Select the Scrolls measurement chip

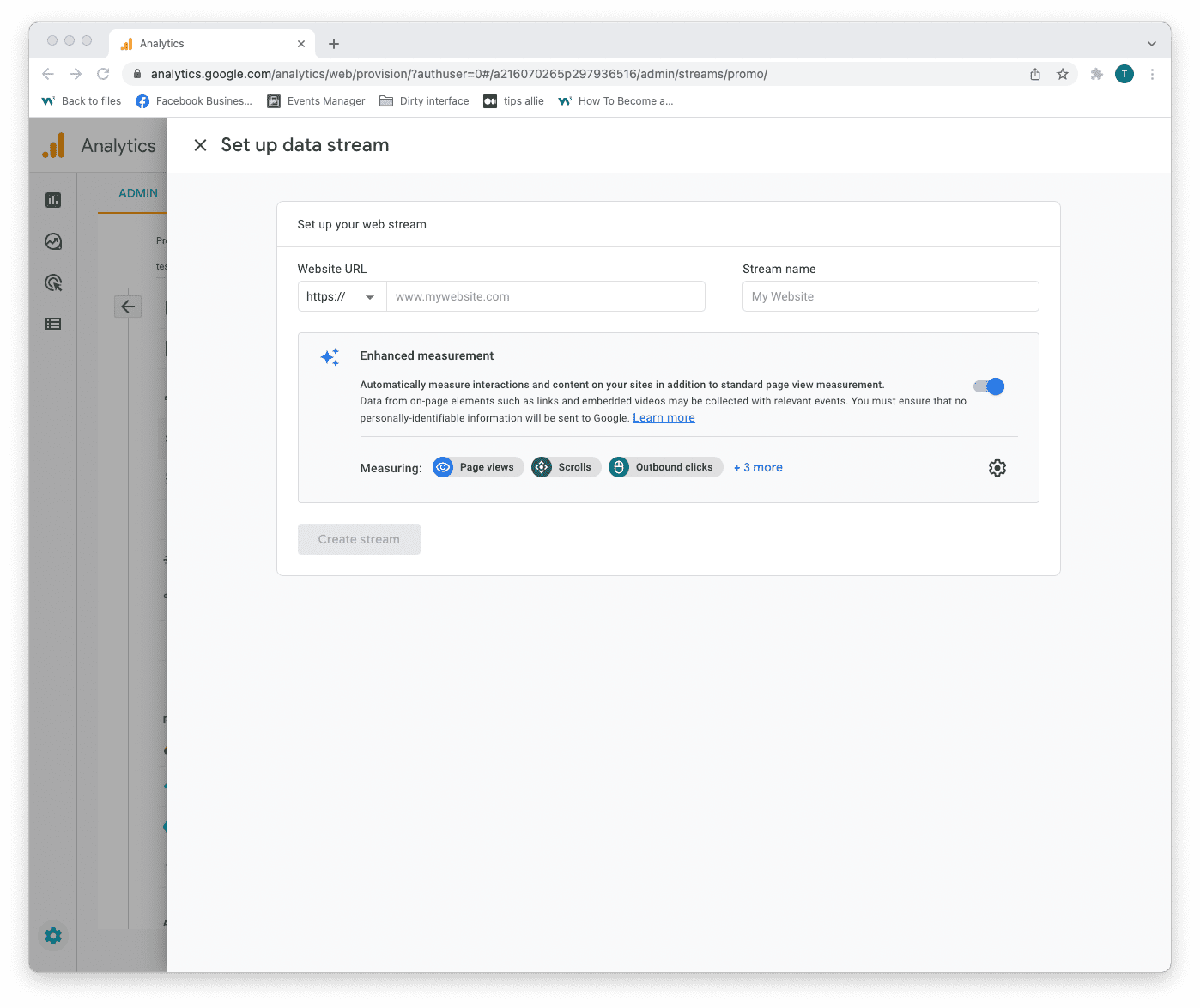tap(565, 467)
